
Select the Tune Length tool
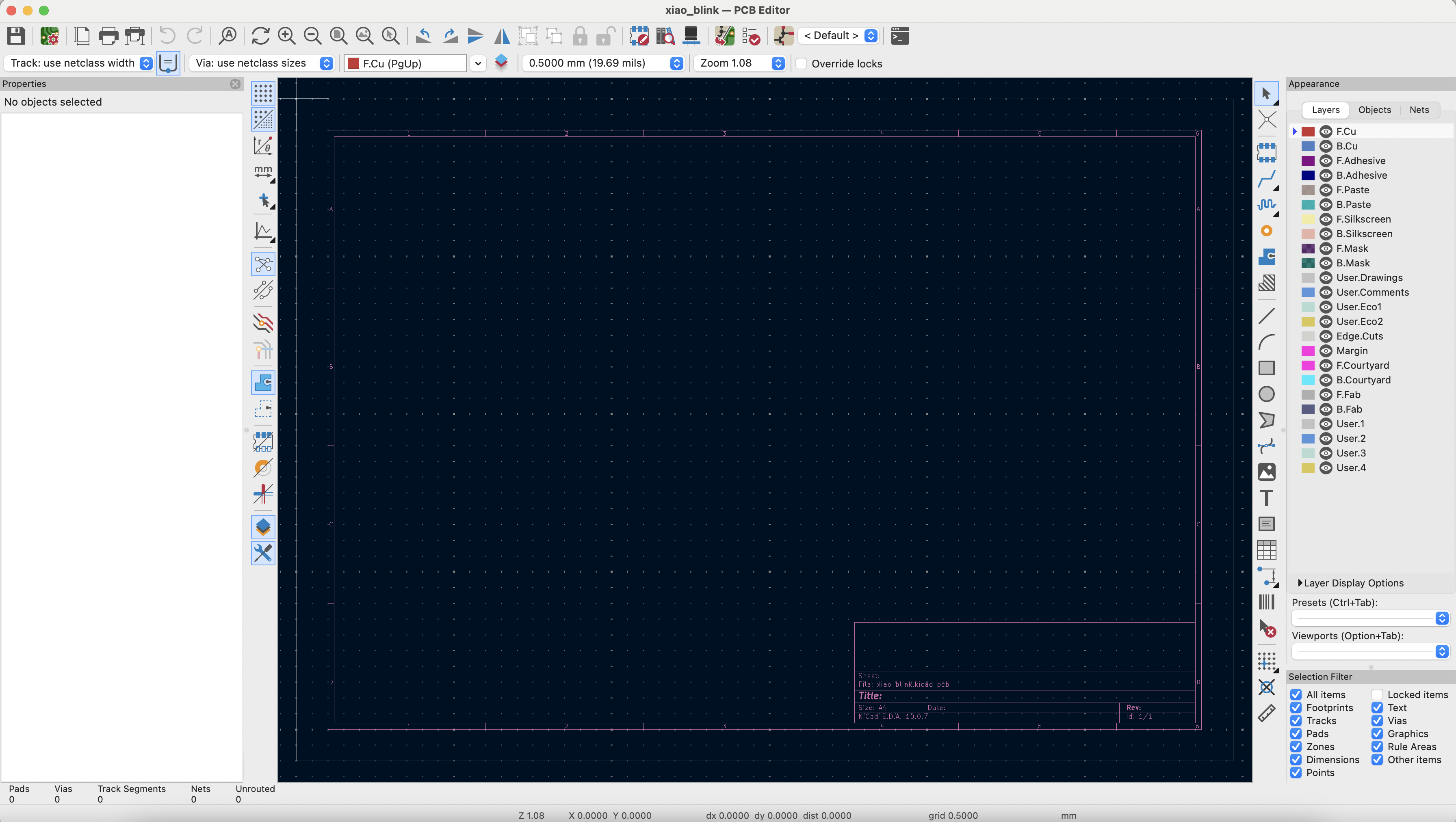1267,205
